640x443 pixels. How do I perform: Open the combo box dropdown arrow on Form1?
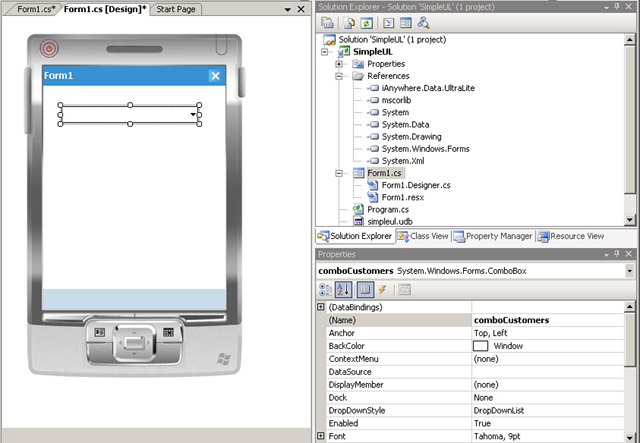193,114
